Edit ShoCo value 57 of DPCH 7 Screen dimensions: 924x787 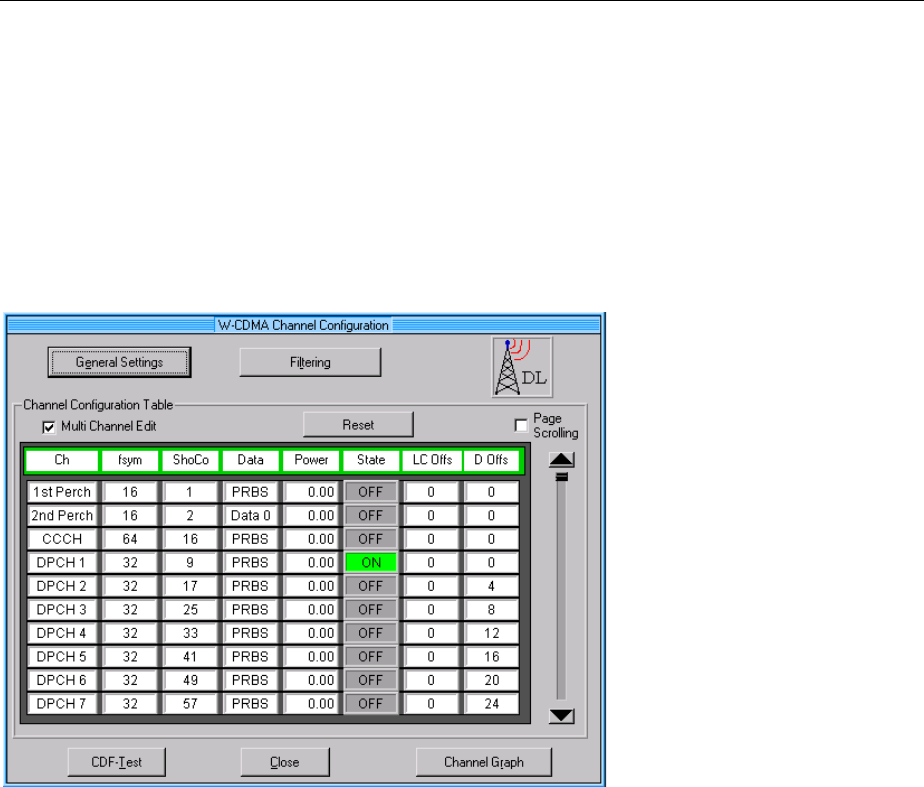click(x=190, y=704)
